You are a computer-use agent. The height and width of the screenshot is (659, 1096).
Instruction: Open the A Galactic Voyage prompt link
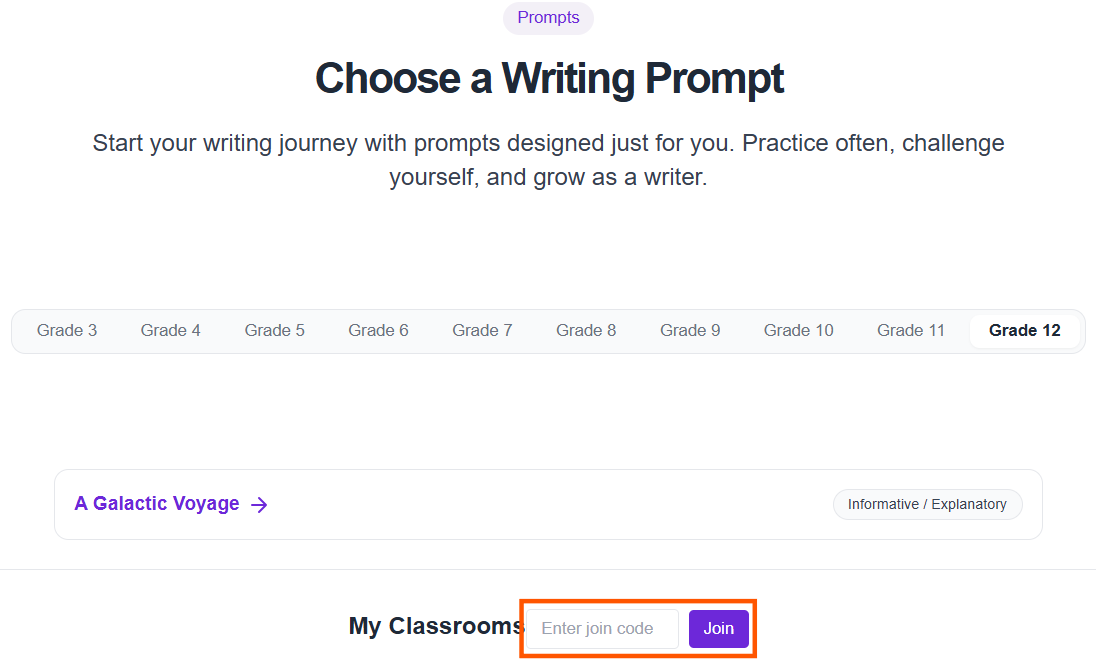(157, 504)
